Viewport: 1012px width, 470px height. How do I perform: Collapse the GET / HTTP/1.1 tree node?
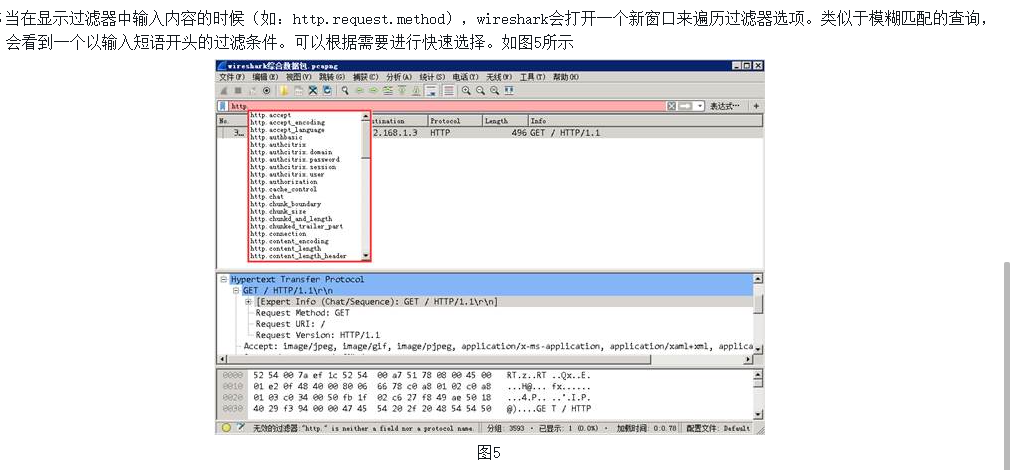tap(236, 291)
